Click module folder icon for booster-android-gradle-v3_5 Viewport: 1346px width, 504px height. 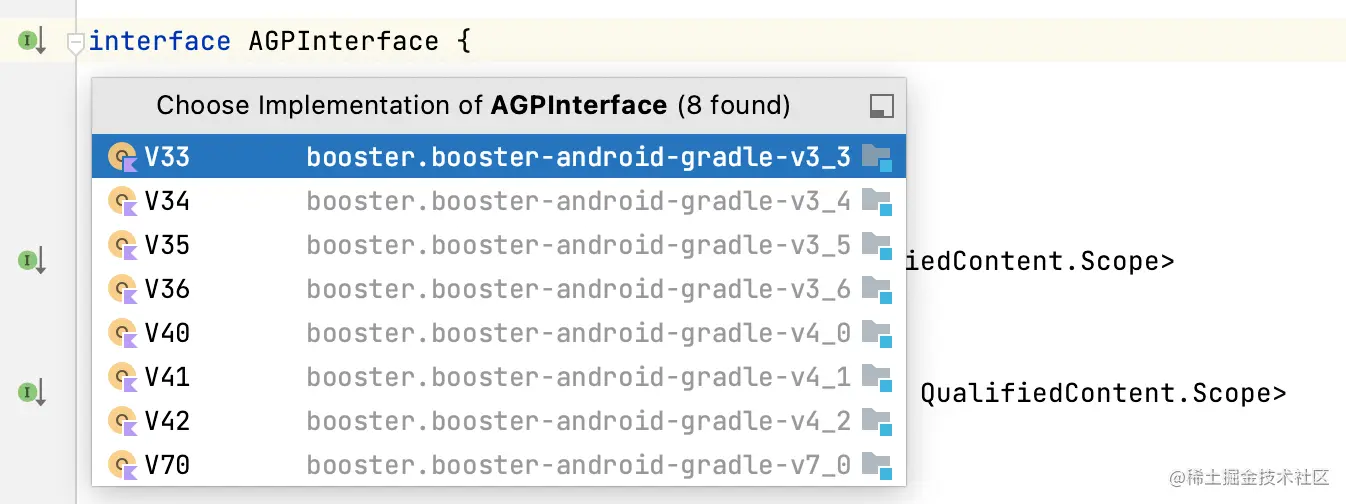(x=877, y=246)
